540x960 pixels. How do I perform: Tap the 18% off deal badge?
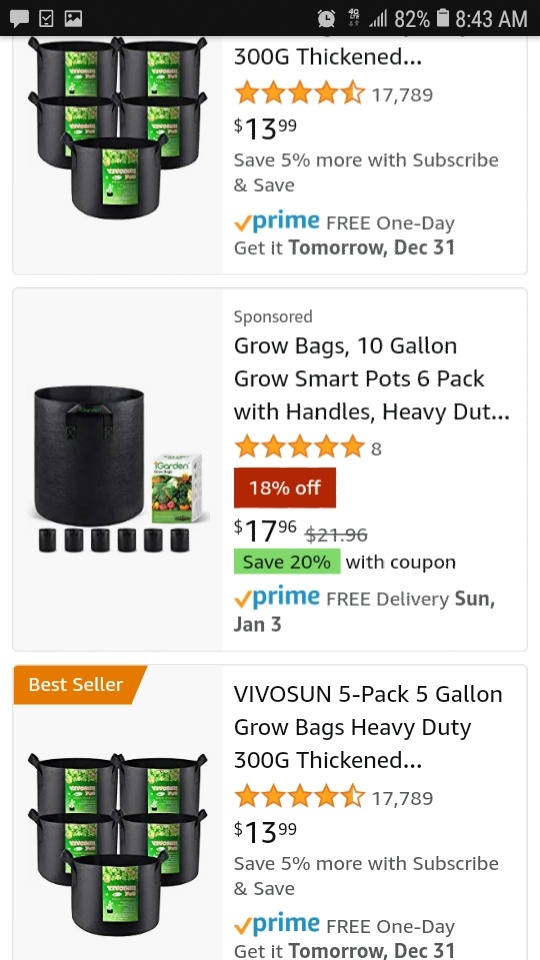[285, 487]
